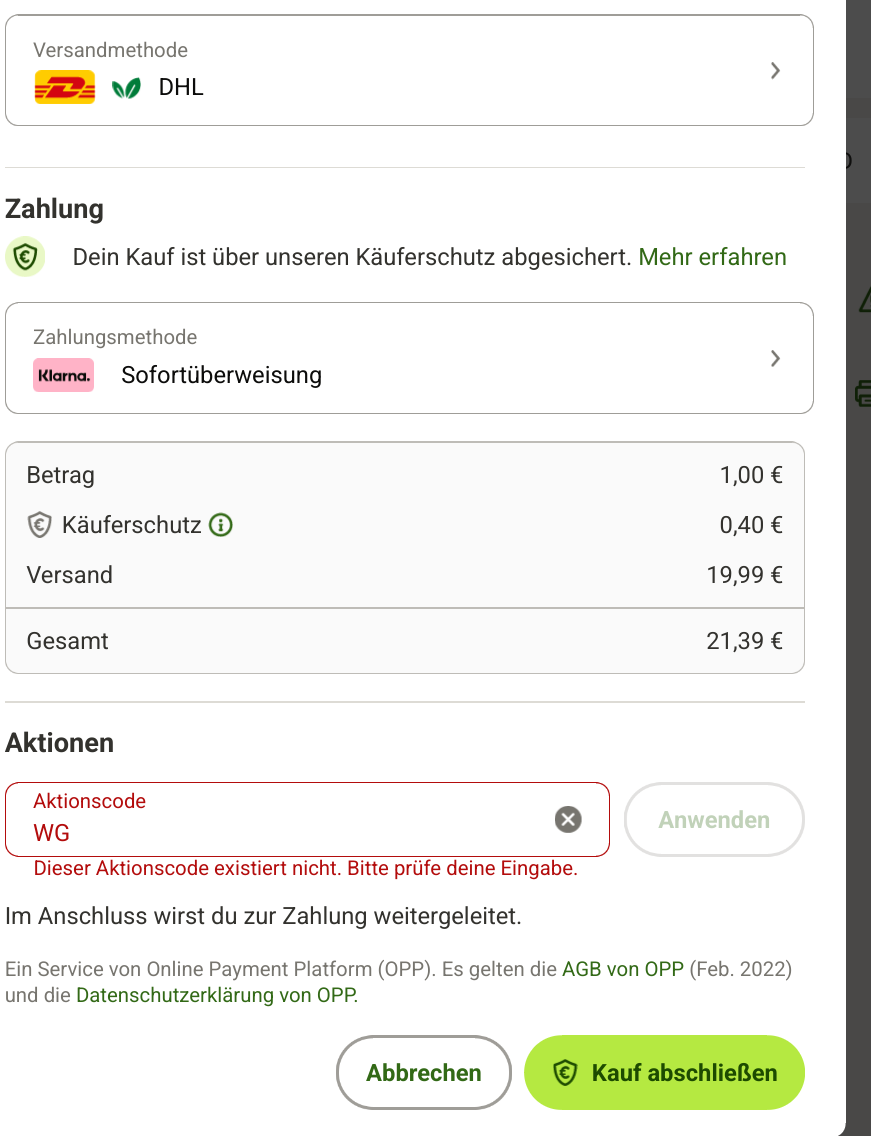Open AGB von OPP link
The height and width of the screenshot is (1136, 871).
[x=623, y=969]
